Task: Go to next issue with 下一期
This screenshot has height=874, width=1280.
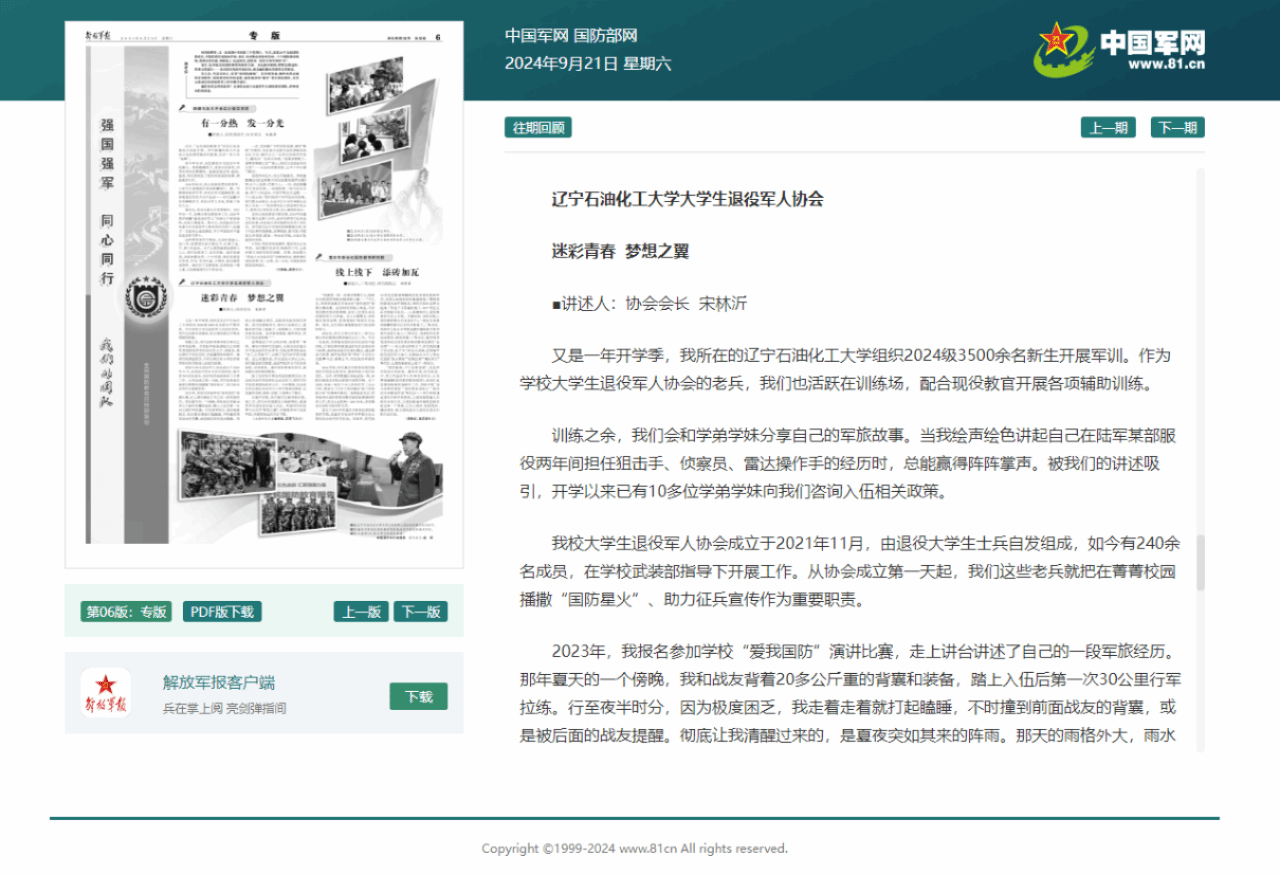Action: 1177,127
